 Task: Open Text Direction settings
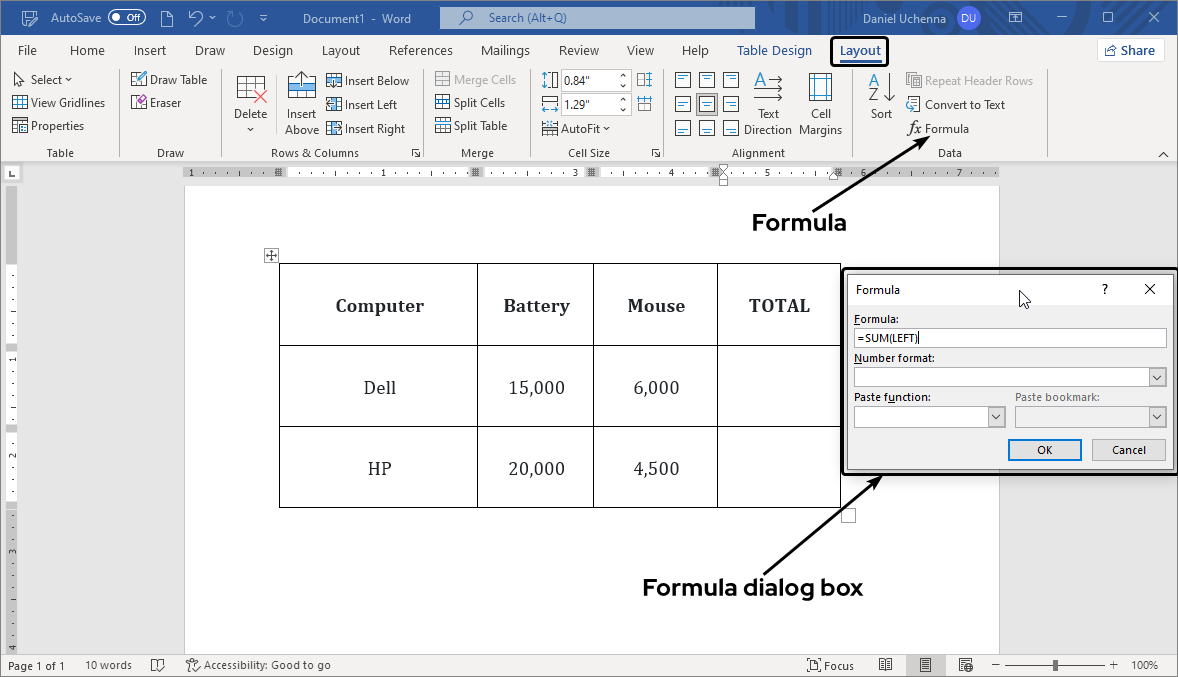click(x=768, y=103)
